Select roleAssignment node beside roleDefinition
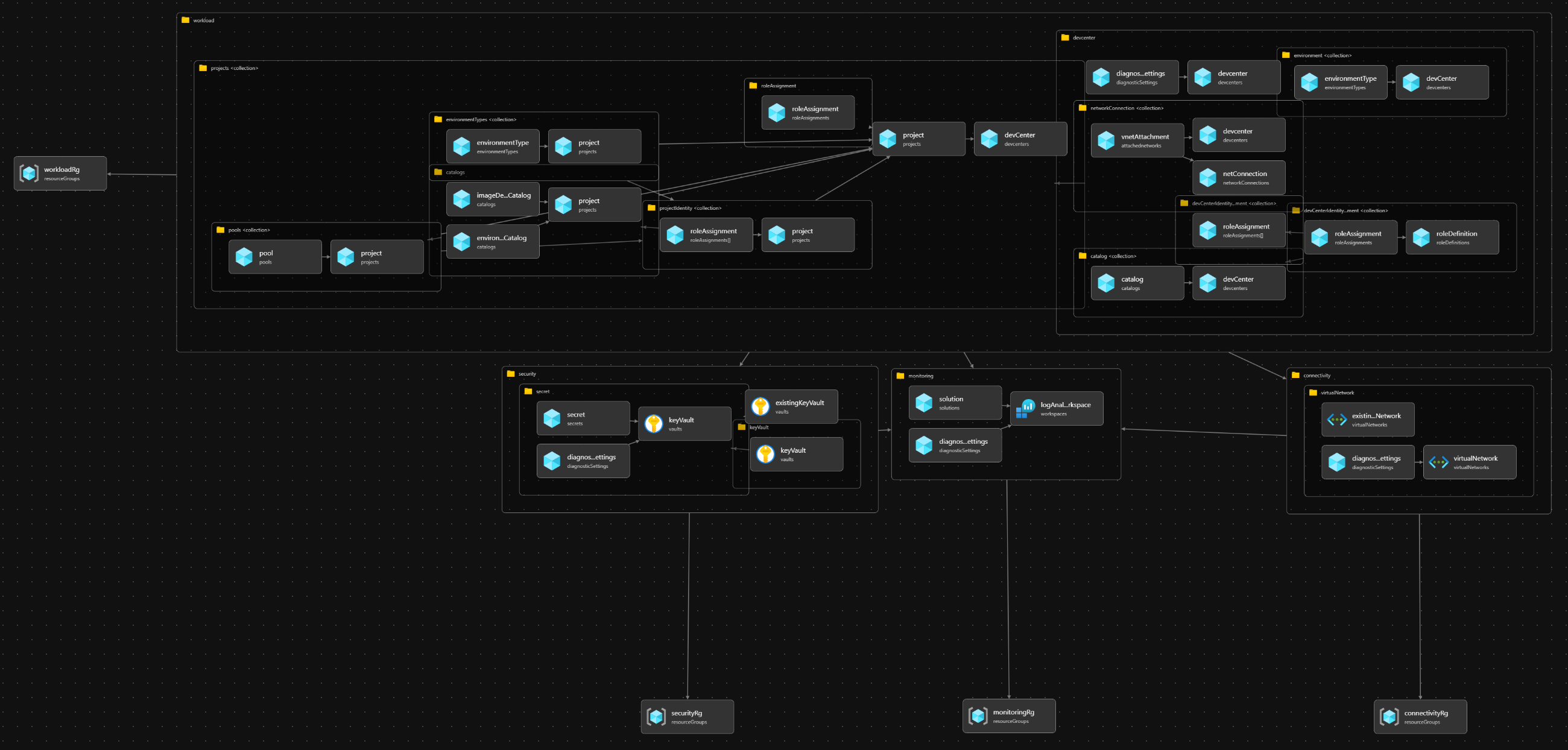This screenshot has width=1568, height=750. coord(1351,237)
